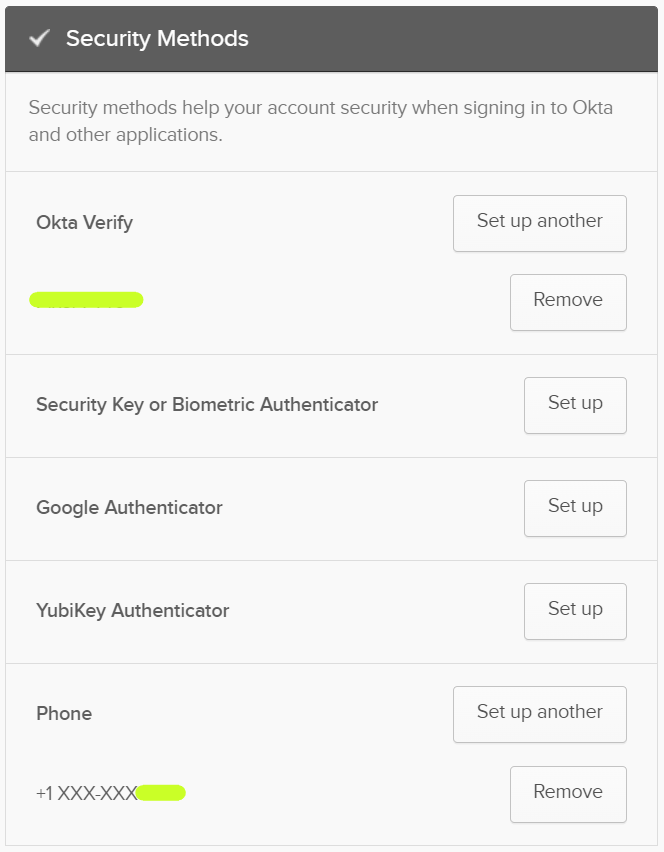Click the checkmark icon beside Security Methods
Viewport: 664px width, 852px height.
click(40, 38)
